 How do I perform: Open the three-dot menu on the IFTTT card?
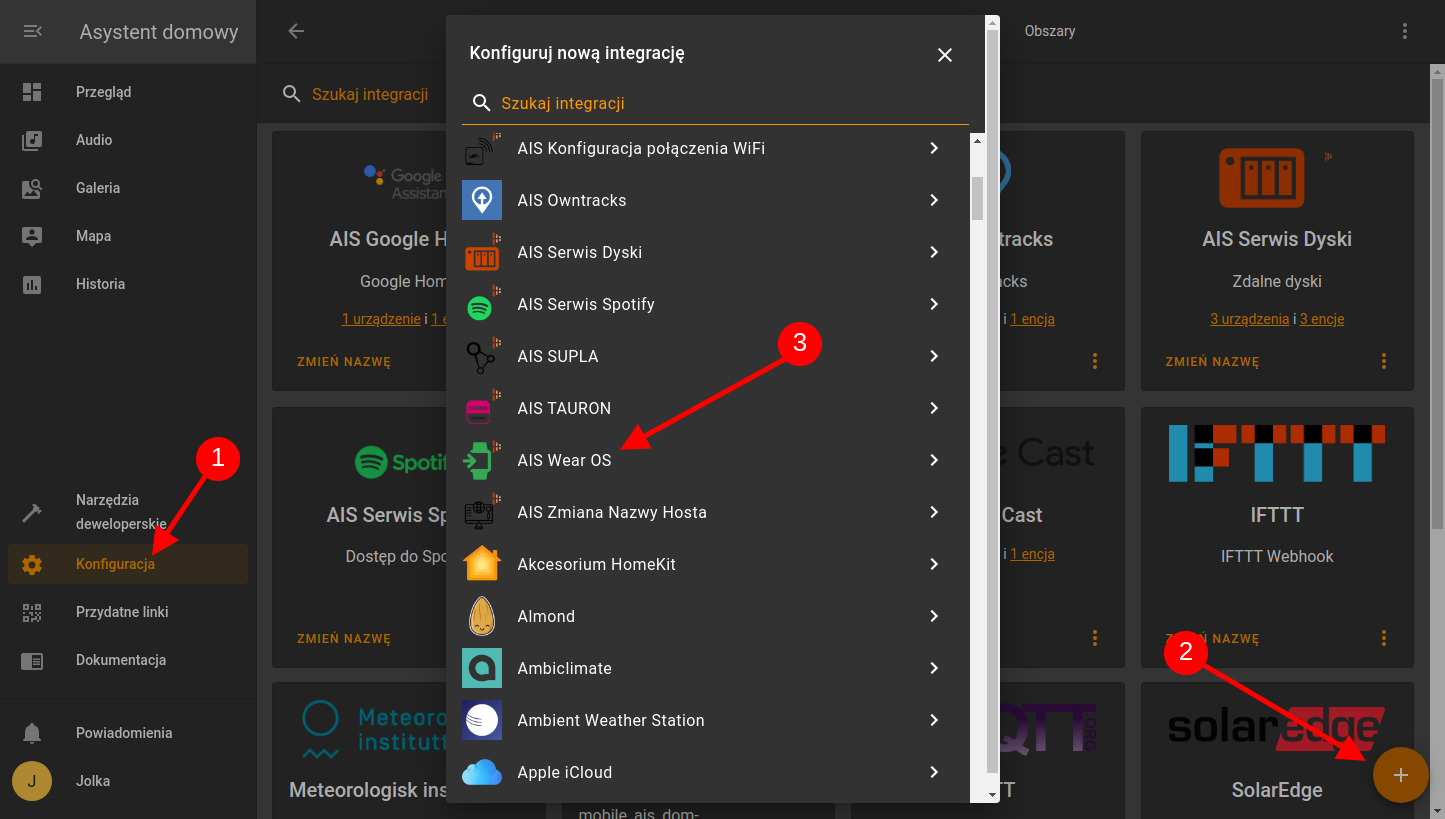(1384, 638)
